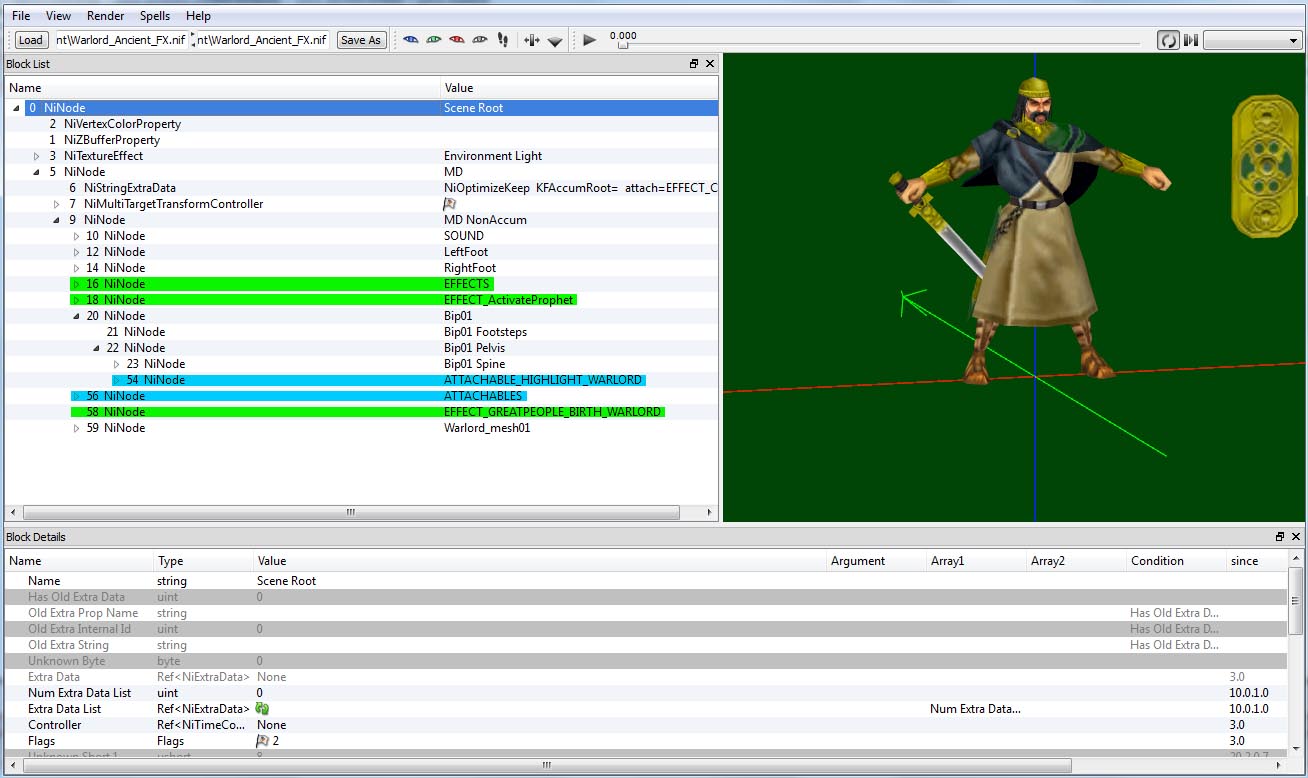Open the View menu

coord(58,16)
